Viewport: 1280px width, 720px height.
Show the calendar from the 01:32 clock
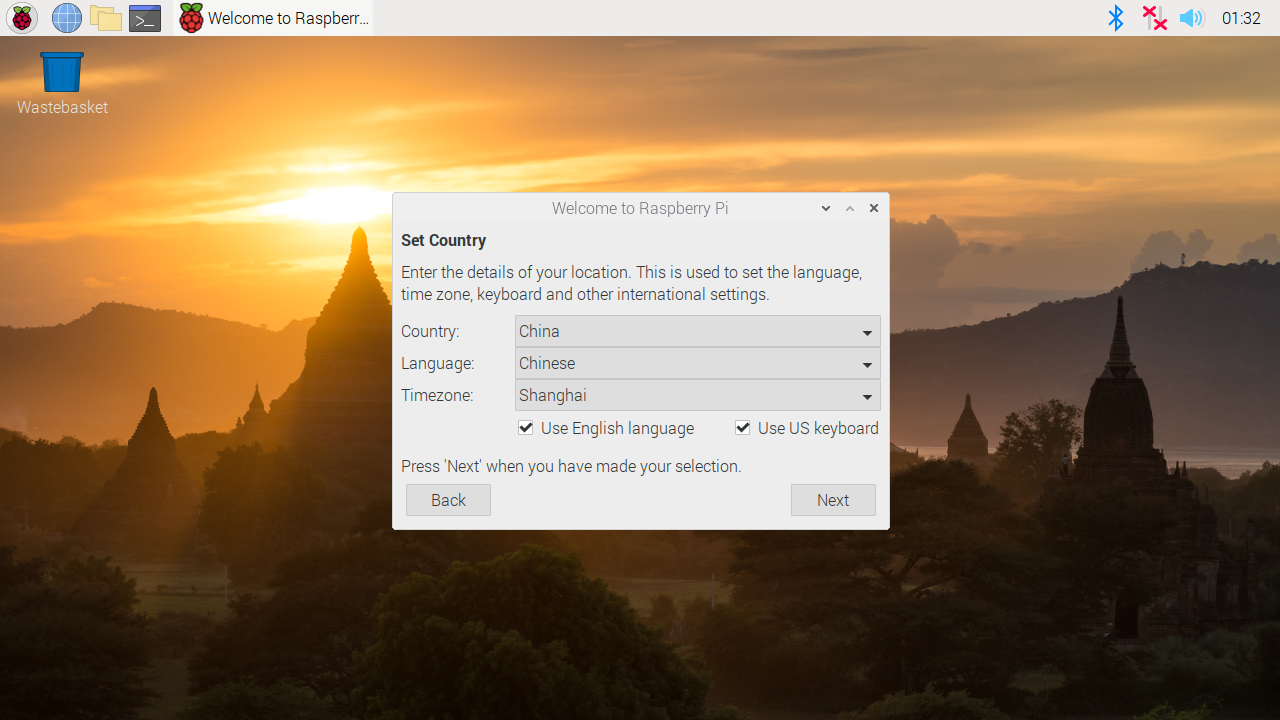click(1241, 18)
